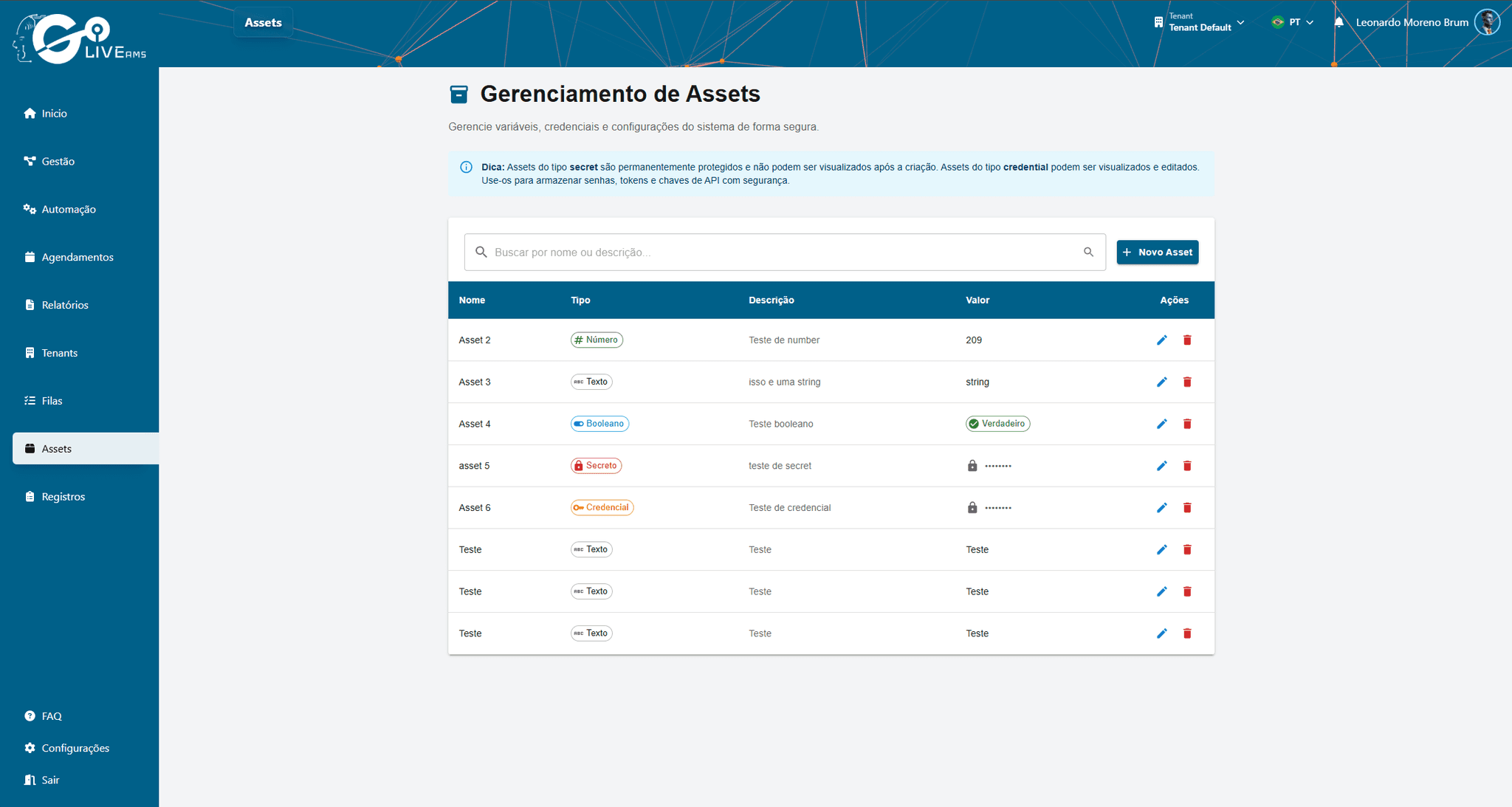The image size is (1512, 807).
Task: Click the search magnifier at field's right
Action: pyautogui.click(x=1088, y=253)
